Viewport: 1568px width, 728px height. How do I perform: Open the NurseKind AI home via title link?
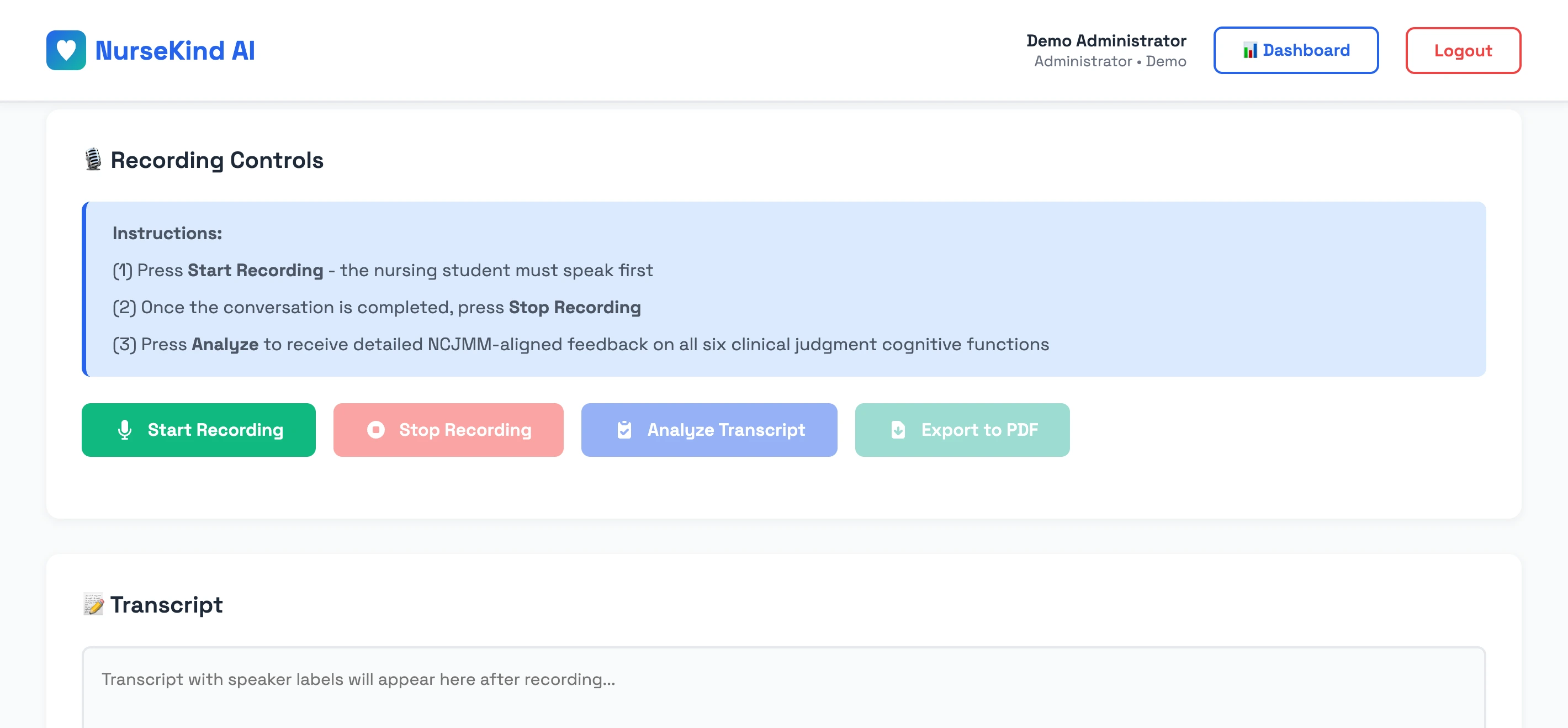174,51
